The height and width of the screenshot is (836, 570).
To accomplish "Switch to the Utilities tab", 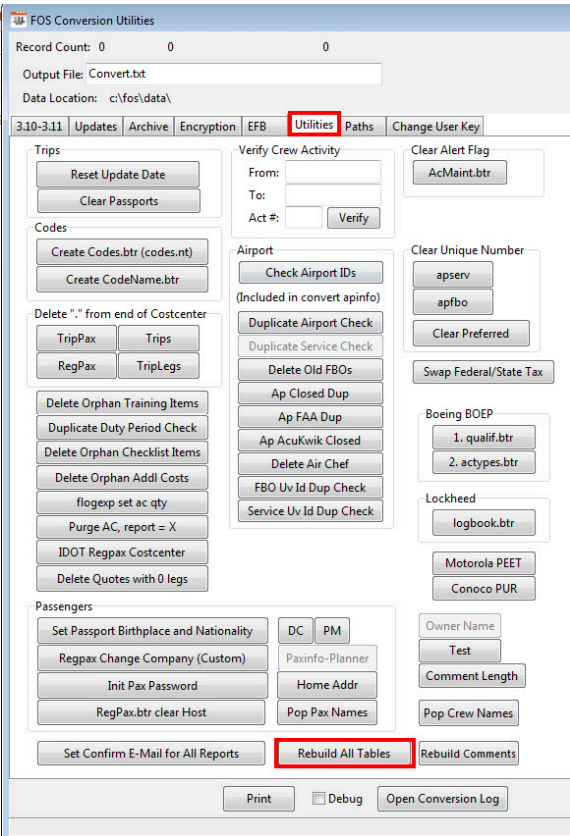I will pyautogui.click(x=314, y=125).
